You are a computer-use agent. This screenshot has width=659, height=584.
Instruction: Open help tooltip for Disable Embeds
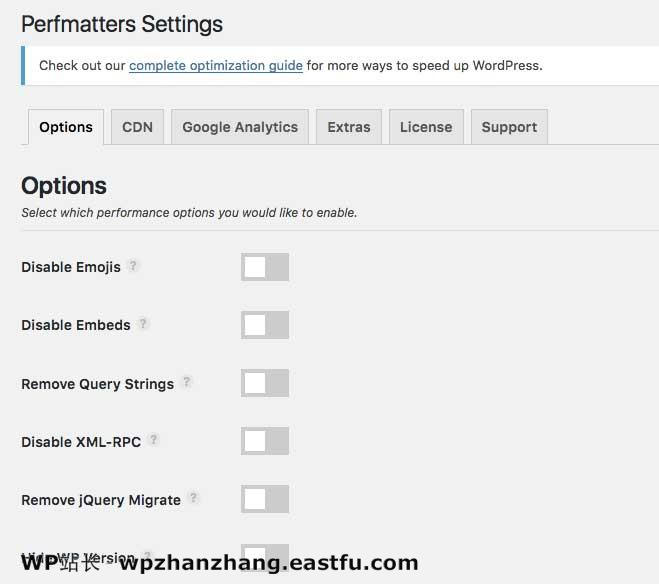[143, 324]
